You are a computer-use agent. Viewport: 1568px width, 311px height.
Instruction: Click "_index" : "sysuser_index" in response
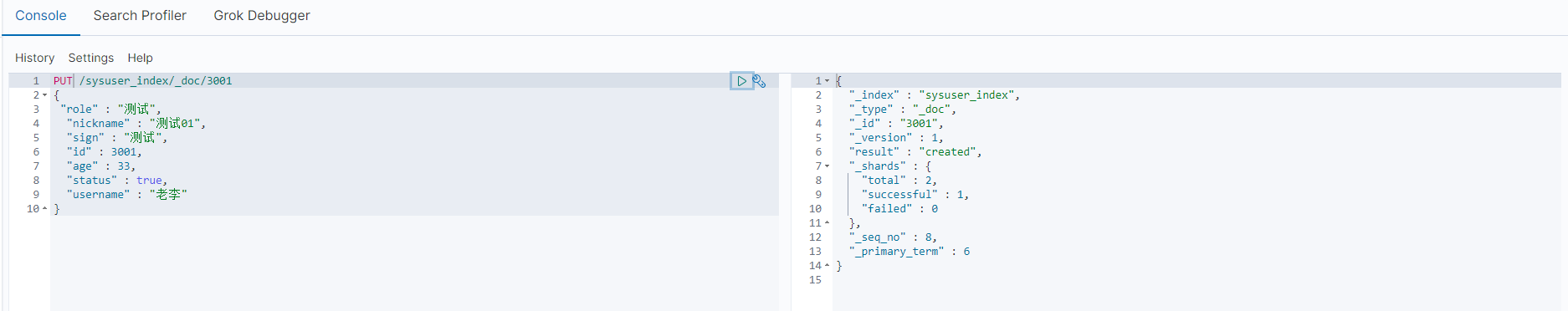(935, 95)
